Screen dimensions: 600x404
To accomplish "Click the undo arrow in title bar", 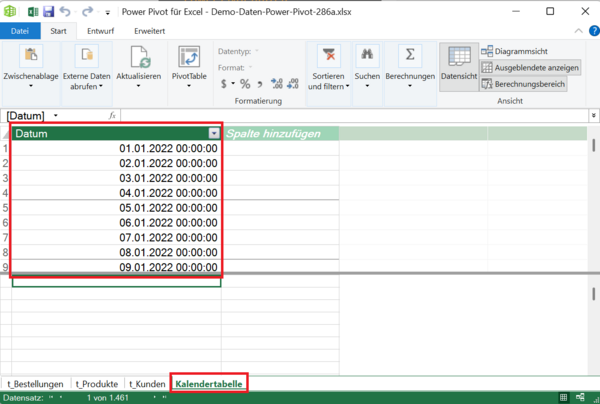I will 64,11.
